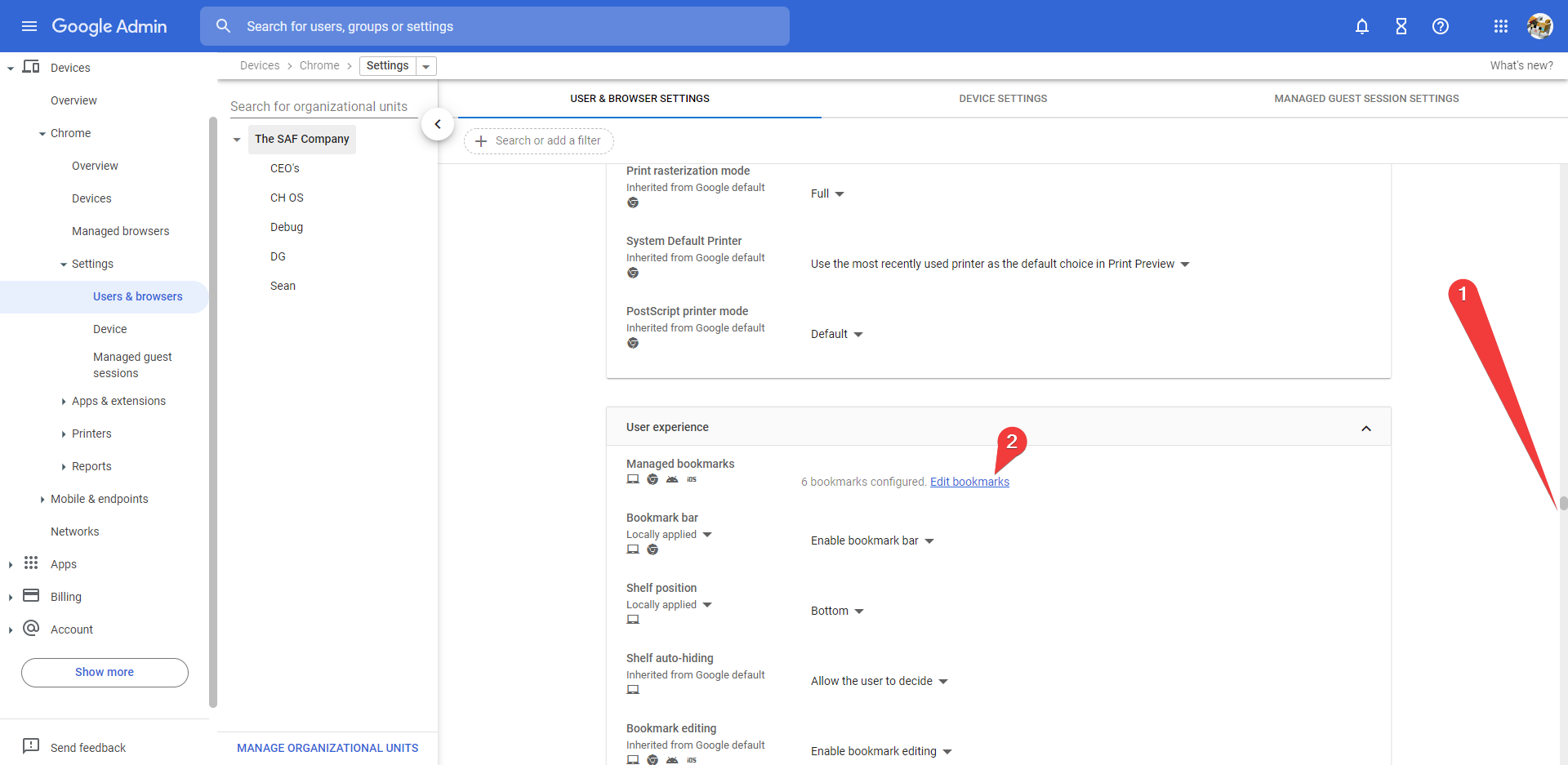Open Settings breadcrumb dropdown arrow

(x=426, y=66)
